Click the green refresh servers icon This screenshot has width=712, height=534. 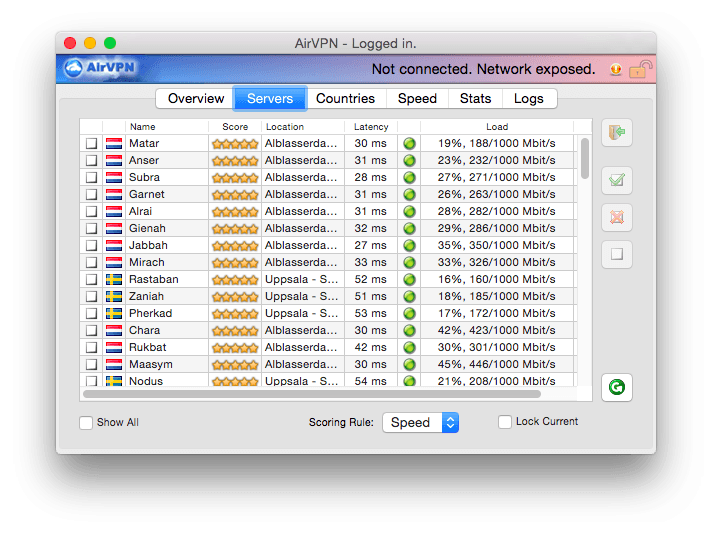[x=617, y=387]
